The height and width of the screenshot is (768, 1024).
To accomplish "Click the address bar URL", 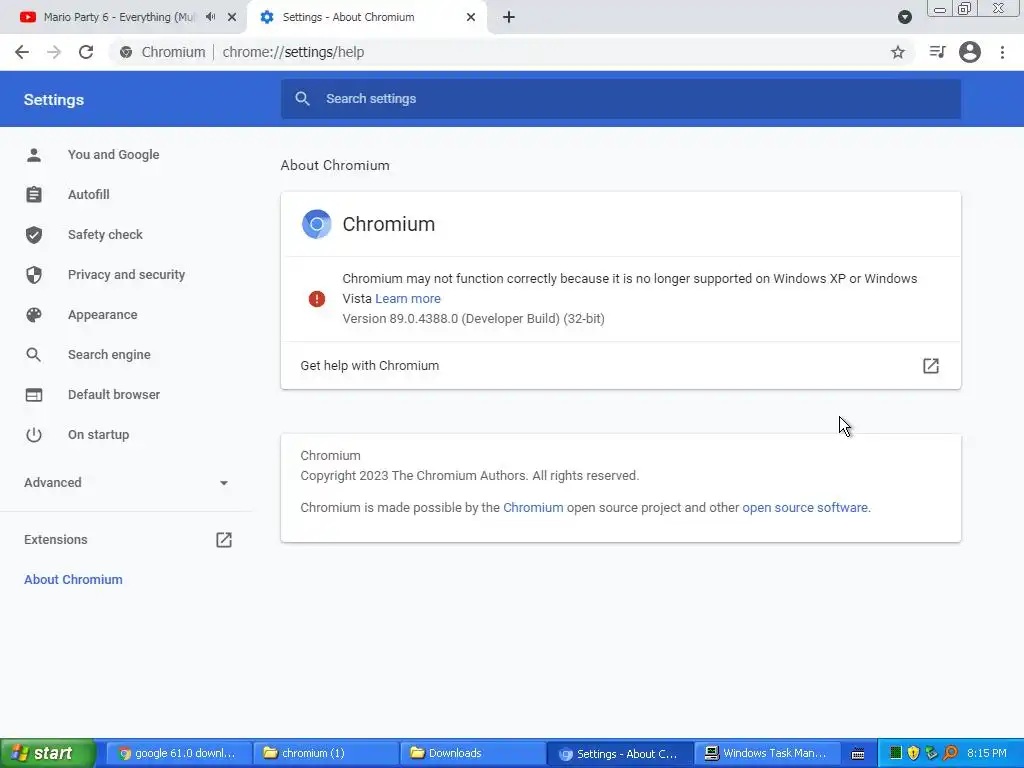I will tap(293, 52).
